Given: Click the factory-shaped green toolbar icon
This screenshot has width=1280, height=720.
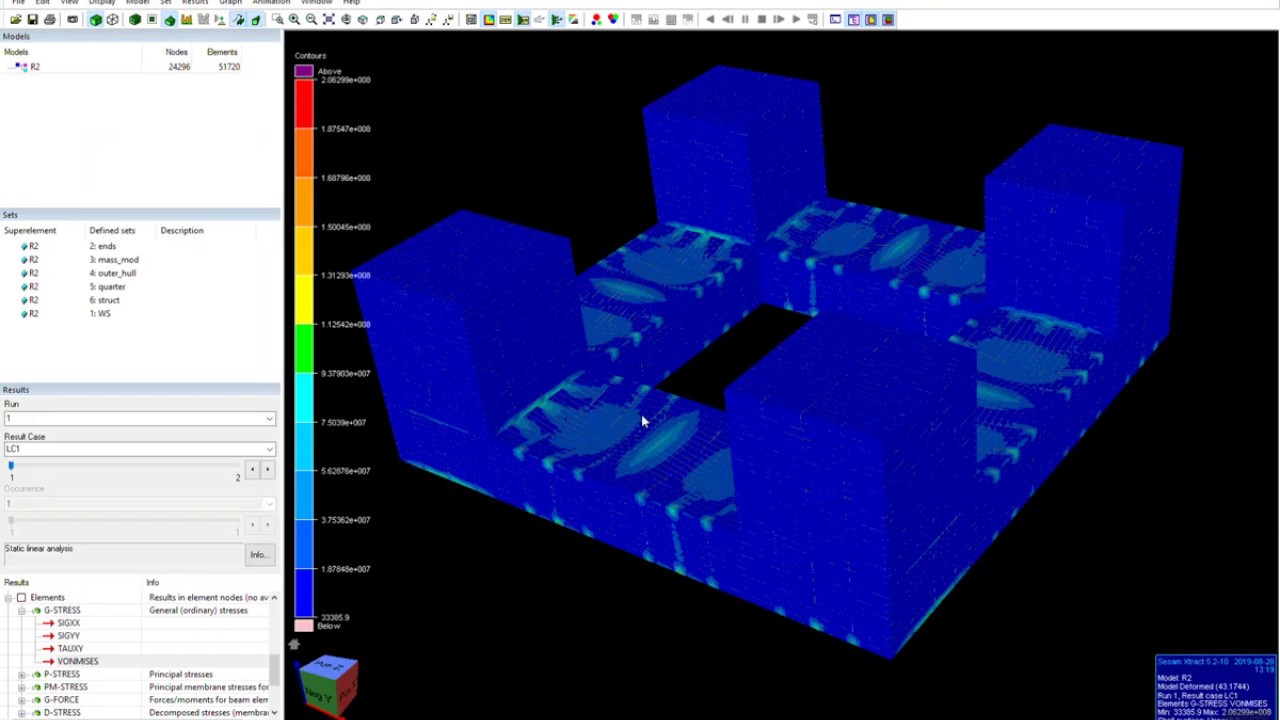Looking at the screenshot, I should click(x=187, y=19).
